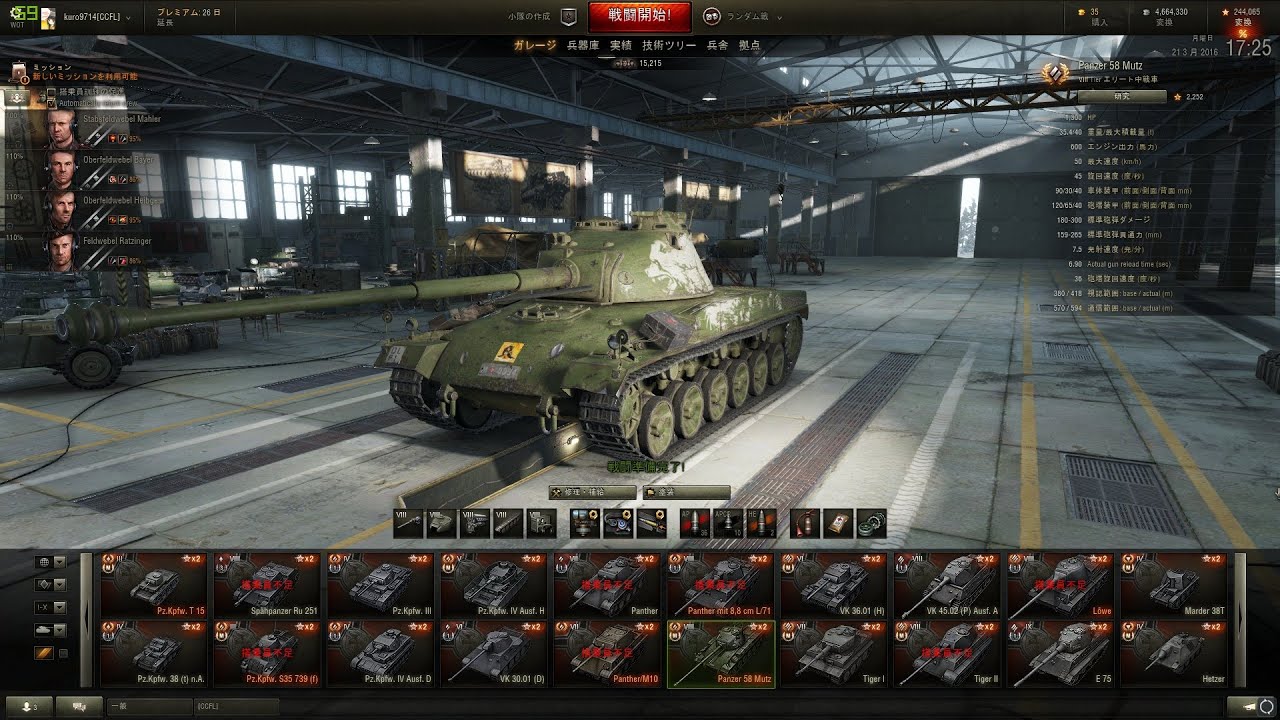Viewport: 1280px width, 720px height.
Task: Toggle the Automatically return crew checkbox
Action: point(51,103)
